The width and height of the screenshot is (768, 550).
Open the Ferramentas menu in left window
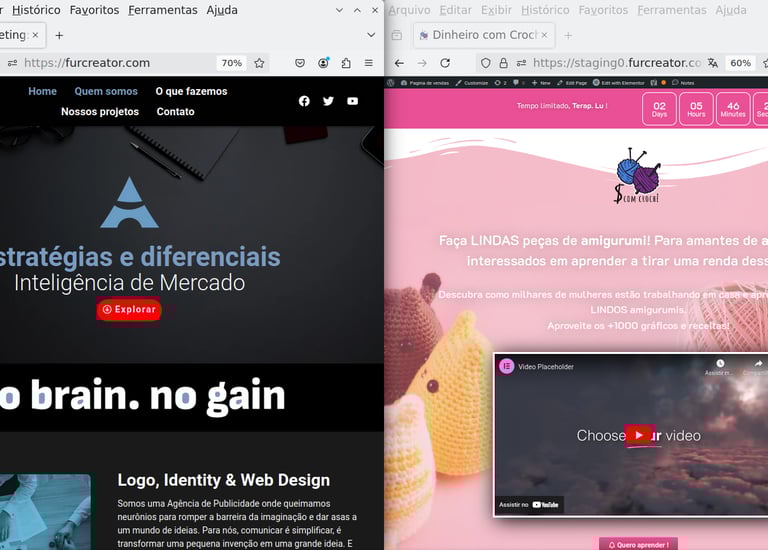(163, 10)
